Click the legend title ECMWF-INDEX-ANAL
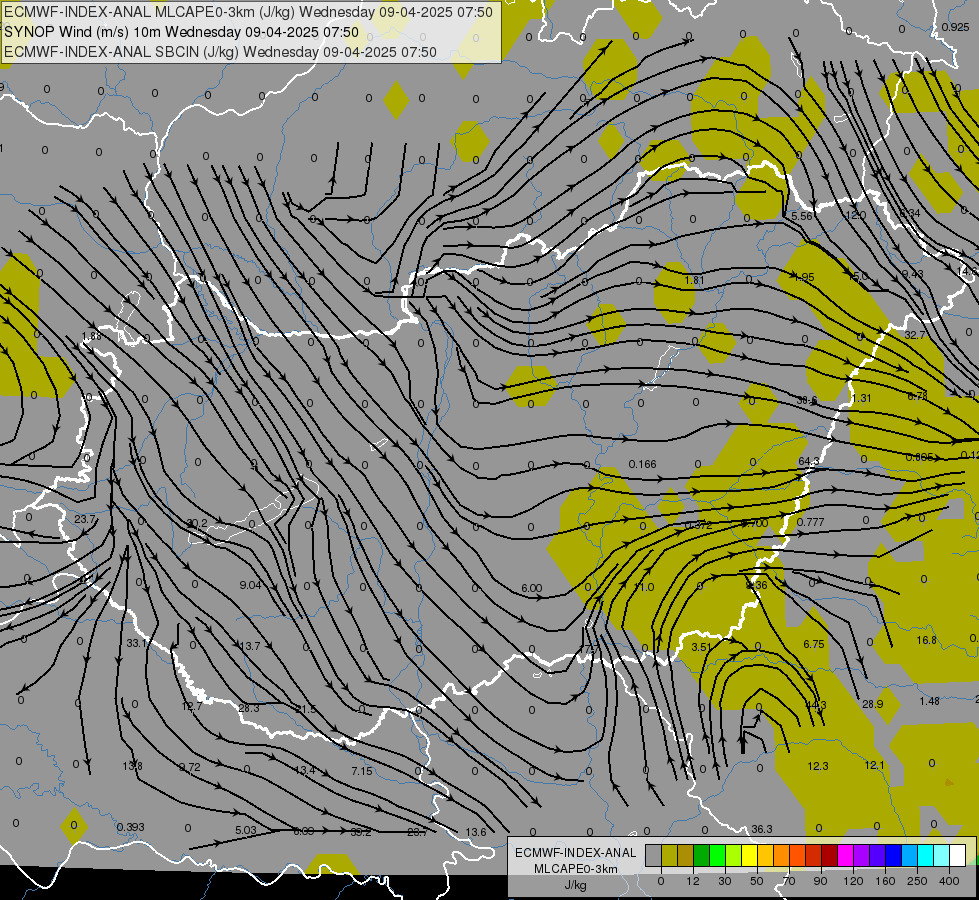 tap(575, 853)
